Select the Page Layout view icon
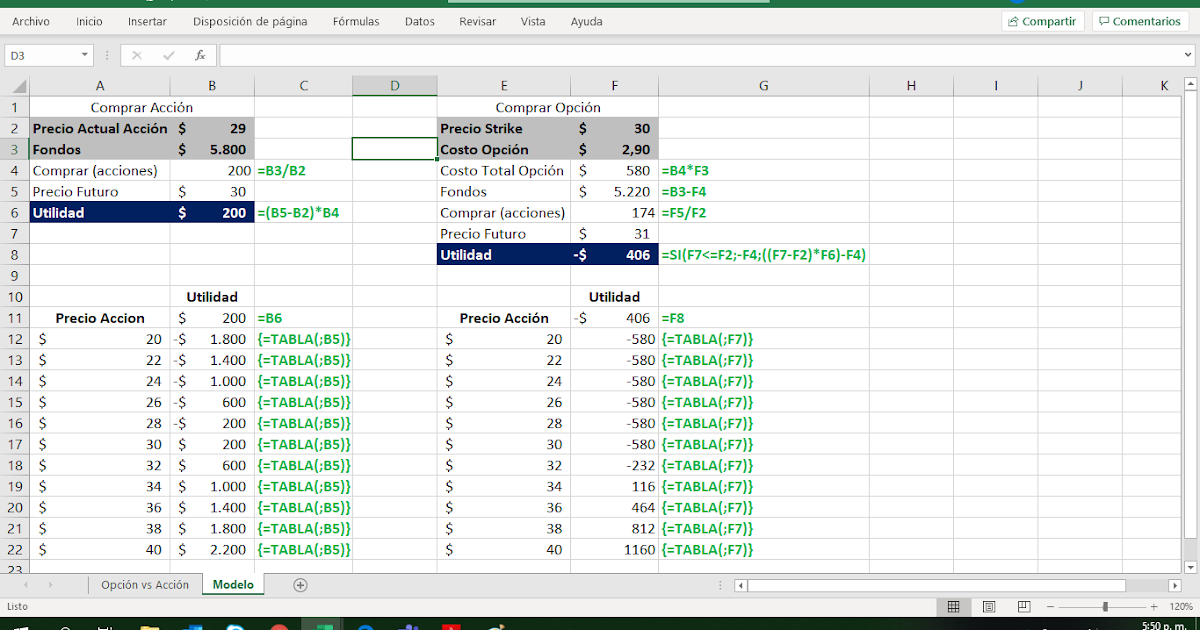Image resolution: width=1200 pixels, height=630 pixels. click(x=988, y=606)
